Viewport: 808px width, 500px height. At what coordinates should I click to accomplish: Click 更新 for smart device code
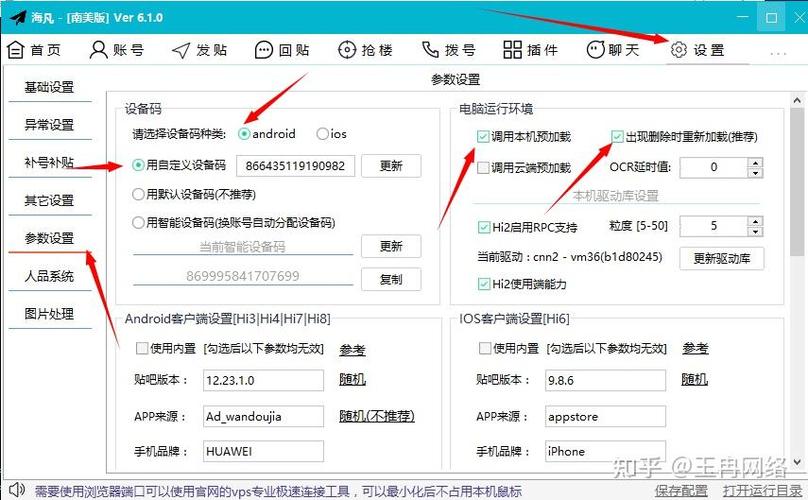(x=391, y=246)
